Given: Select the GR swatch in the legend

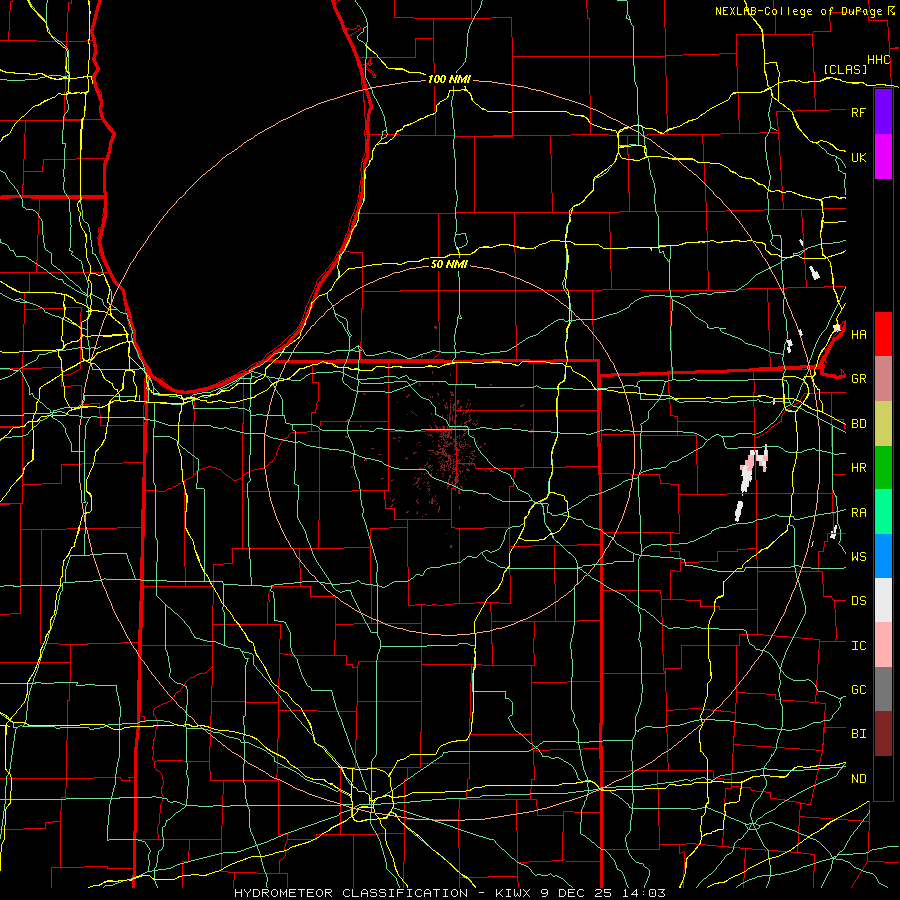Looking at the screenshot, I should click(883, 378).
